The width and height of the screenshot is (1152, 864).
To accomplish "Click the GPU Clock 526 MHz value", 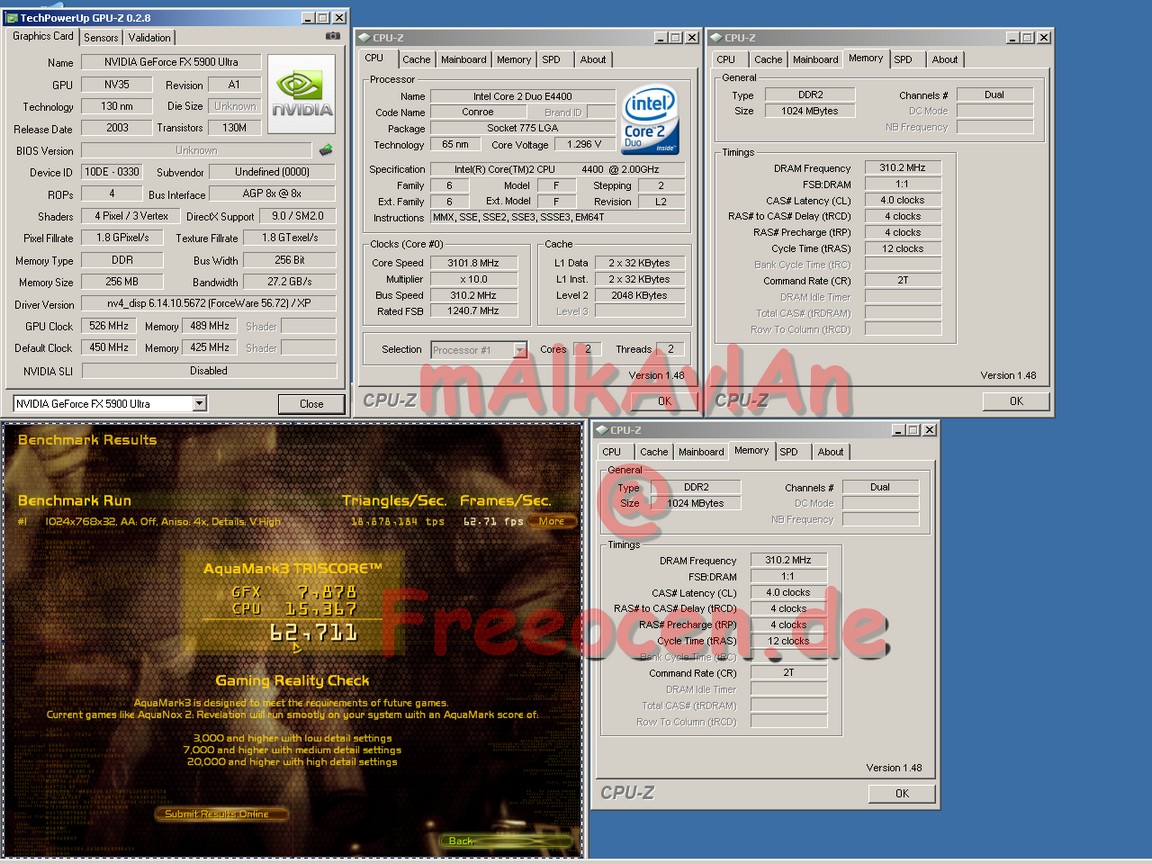I will 109,326.
